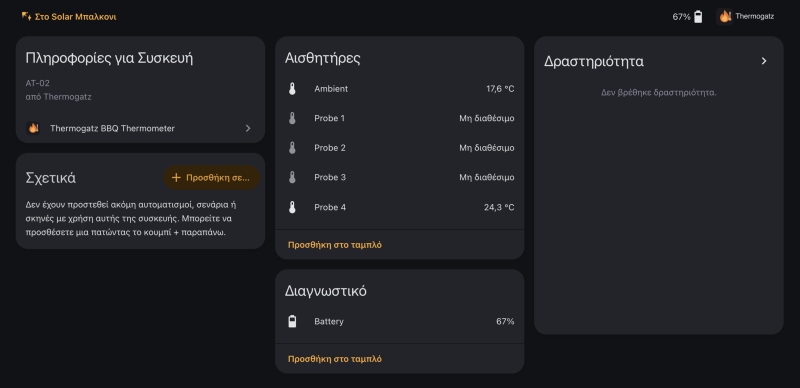The width and height of the screenshot is (800, 388).
Task: Click the Probe 1 thermometer icon
Action: (x=292, y=118)
